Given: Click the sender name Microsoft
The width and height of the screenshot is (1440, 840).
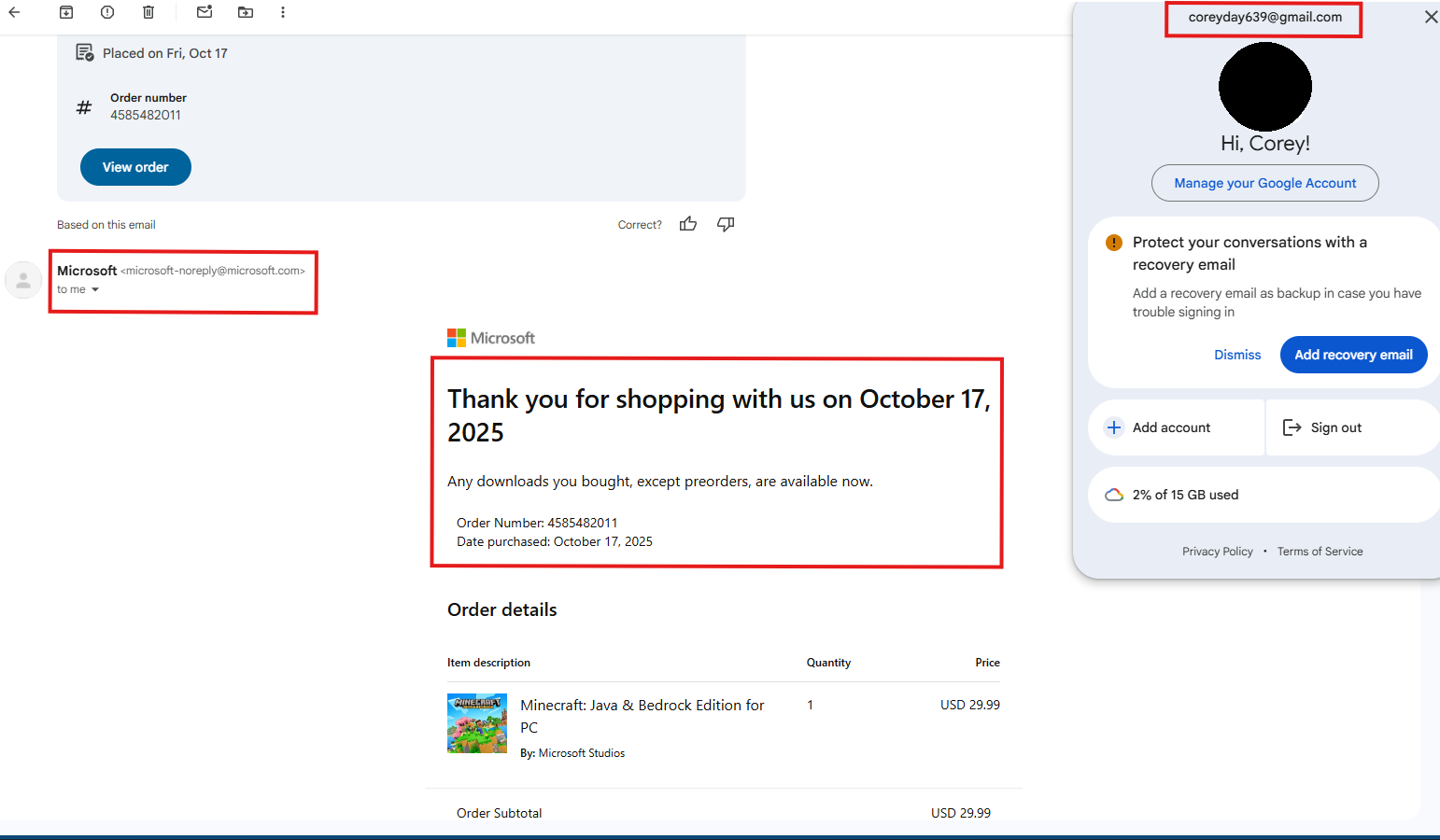Looking at the screenshot, I should (87, 271).
